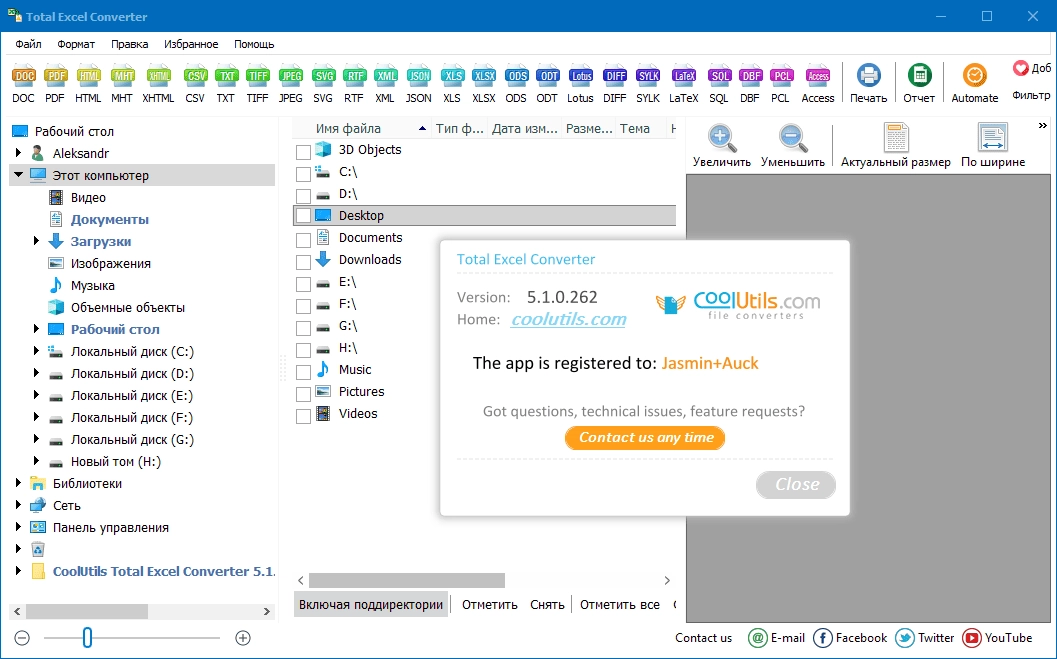
Task: Expand Локальный диск (D:) node
Action: [x=36, y=373]
